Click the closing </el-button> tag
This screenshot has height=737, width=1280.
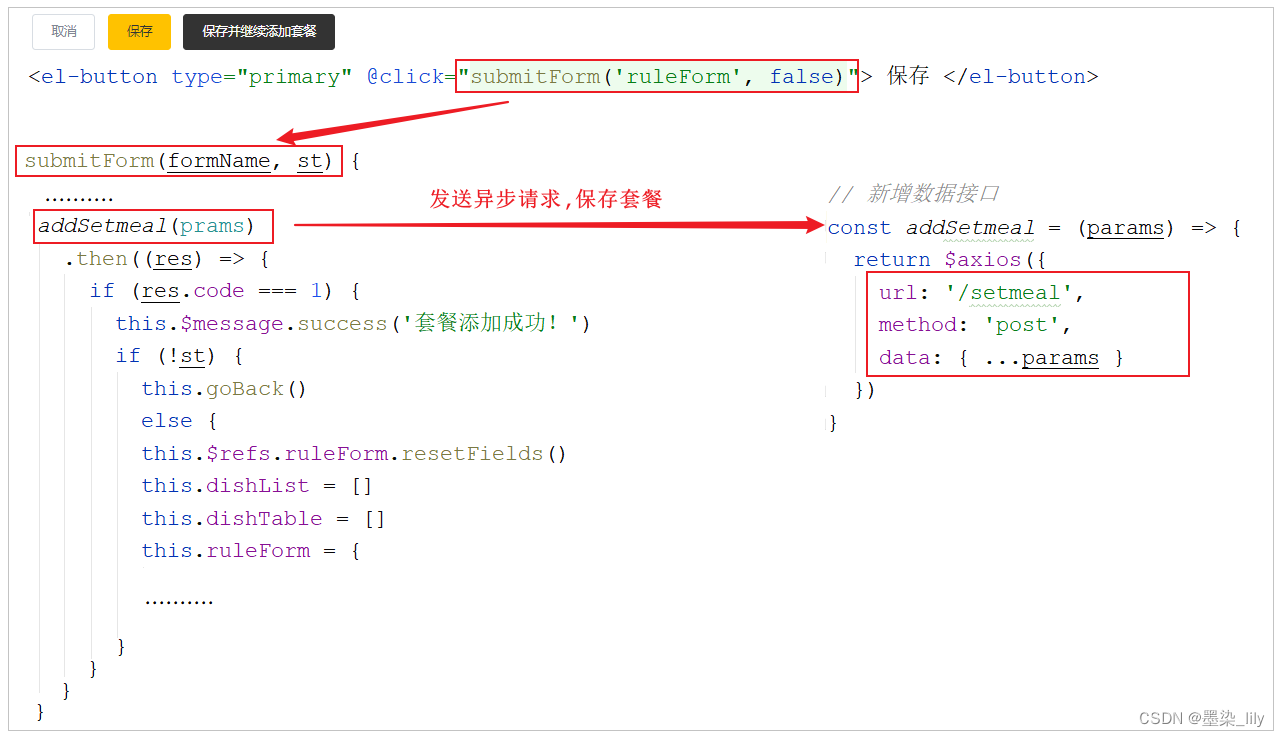click(1020, 77)
